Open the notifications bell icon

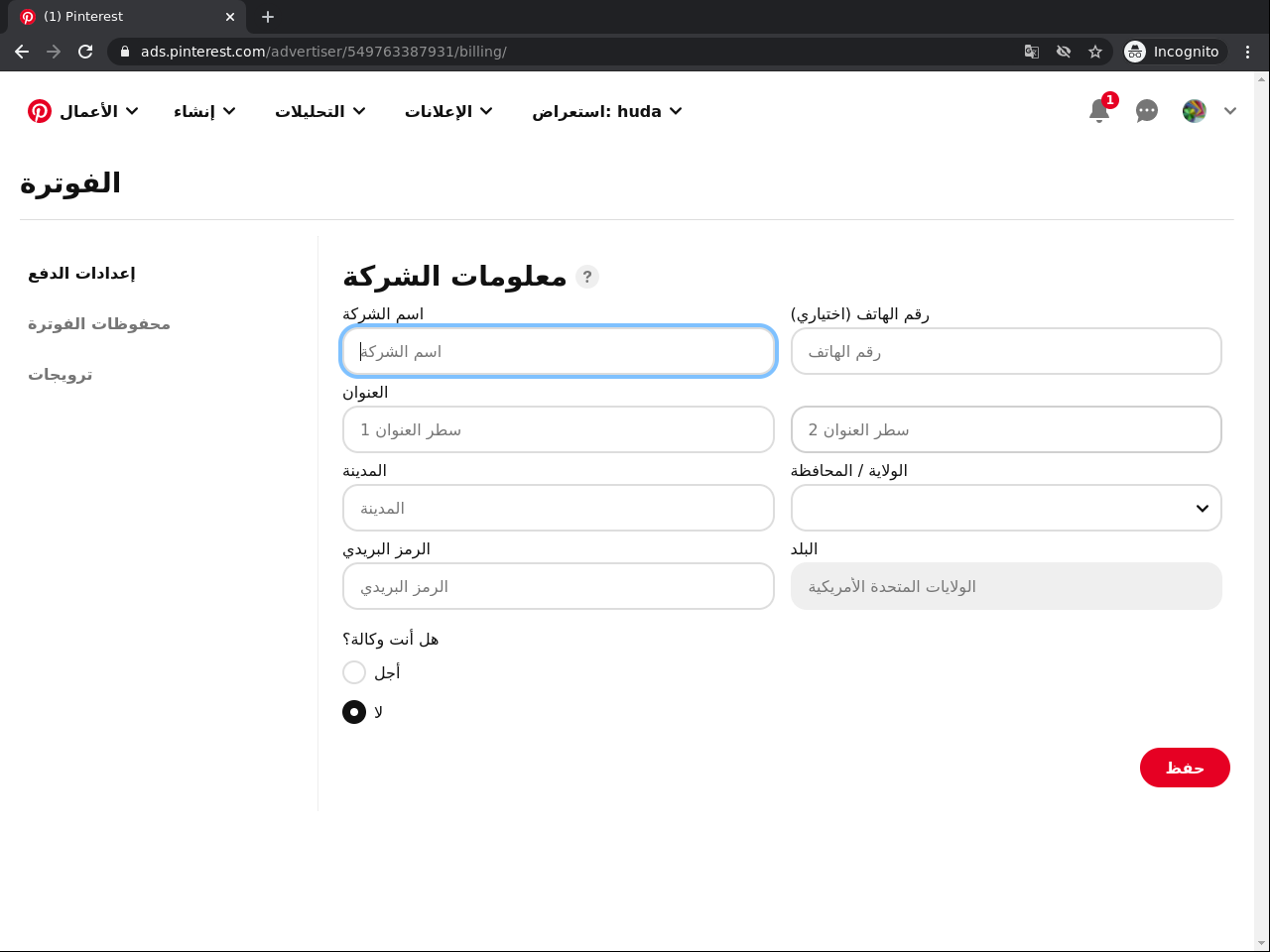pos(1099,111)
